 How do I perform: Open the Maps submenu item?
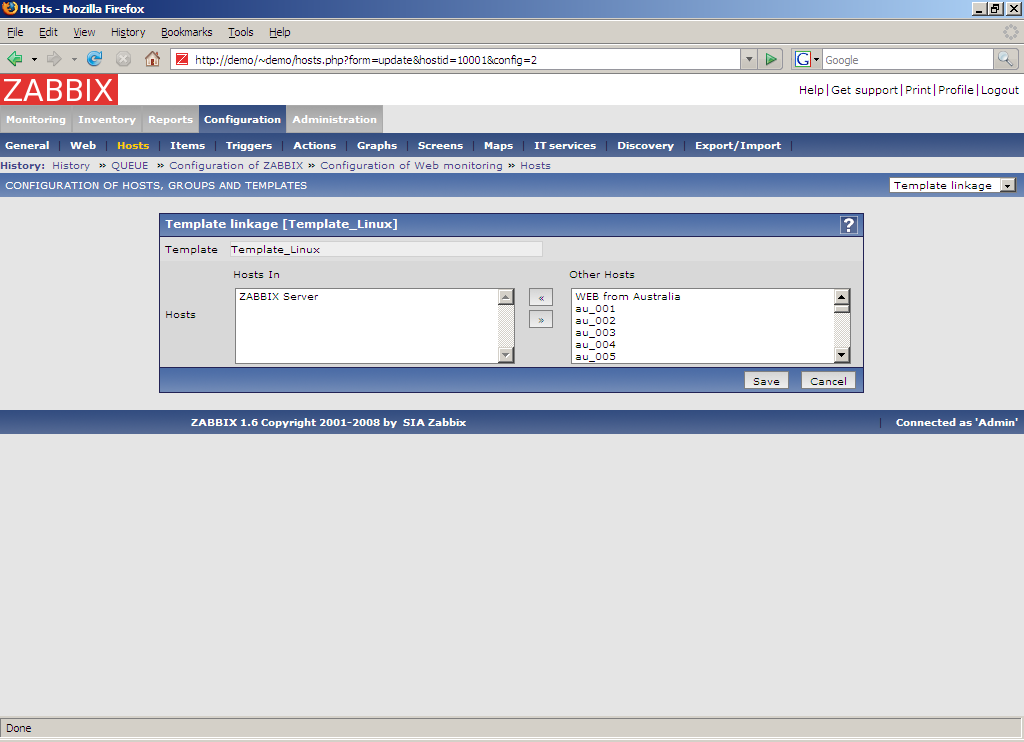click(x=498, y=146)
